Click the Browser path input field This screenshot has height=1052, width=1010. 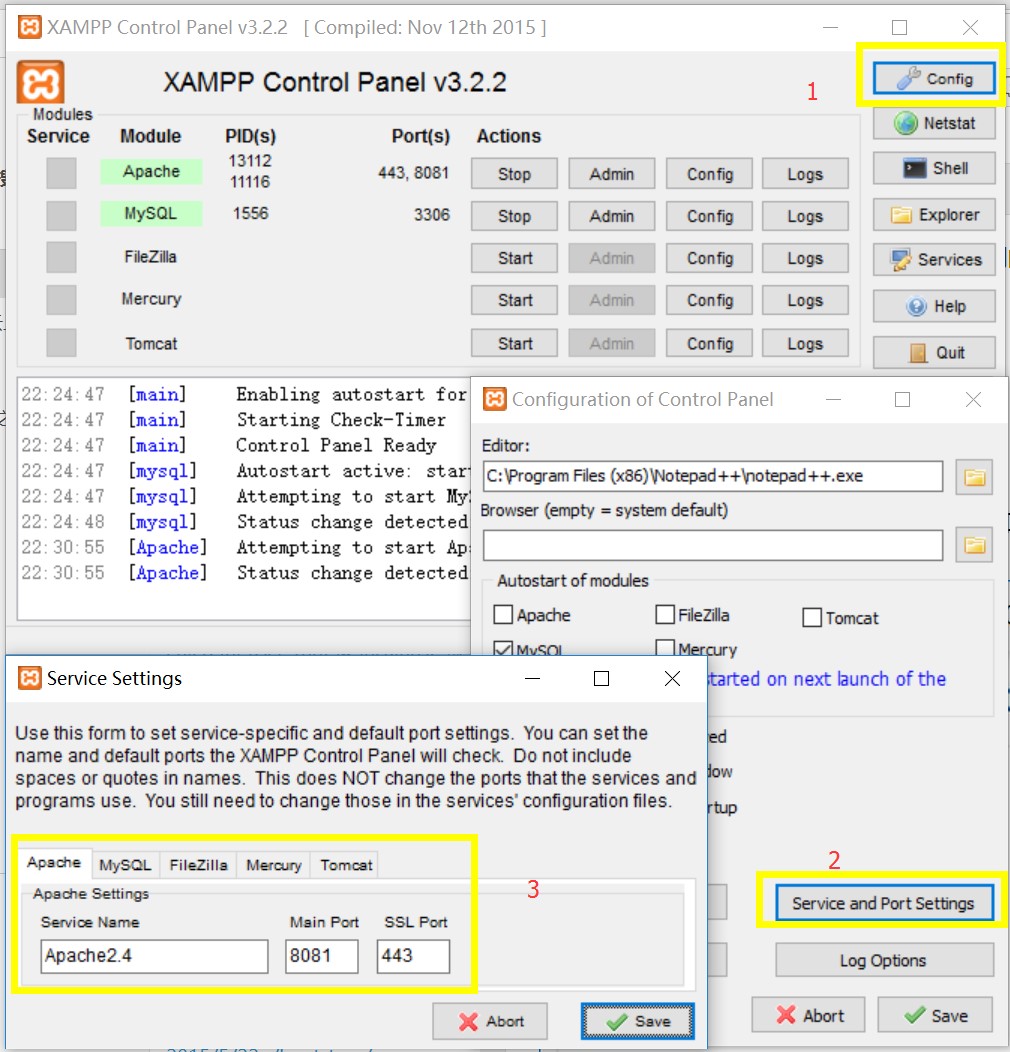(x=713, y=545)
